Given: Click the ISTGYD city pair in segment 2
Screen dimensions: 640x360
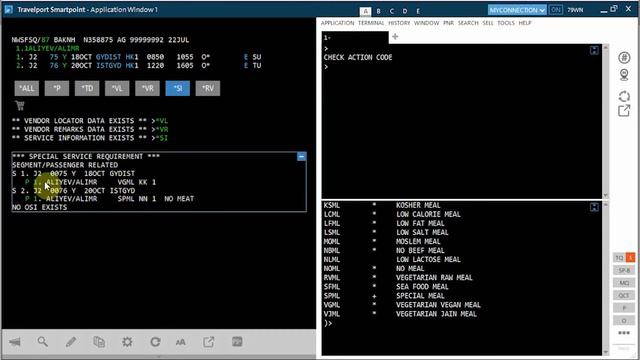Looking at the screenshot, I should pos(109,66).
